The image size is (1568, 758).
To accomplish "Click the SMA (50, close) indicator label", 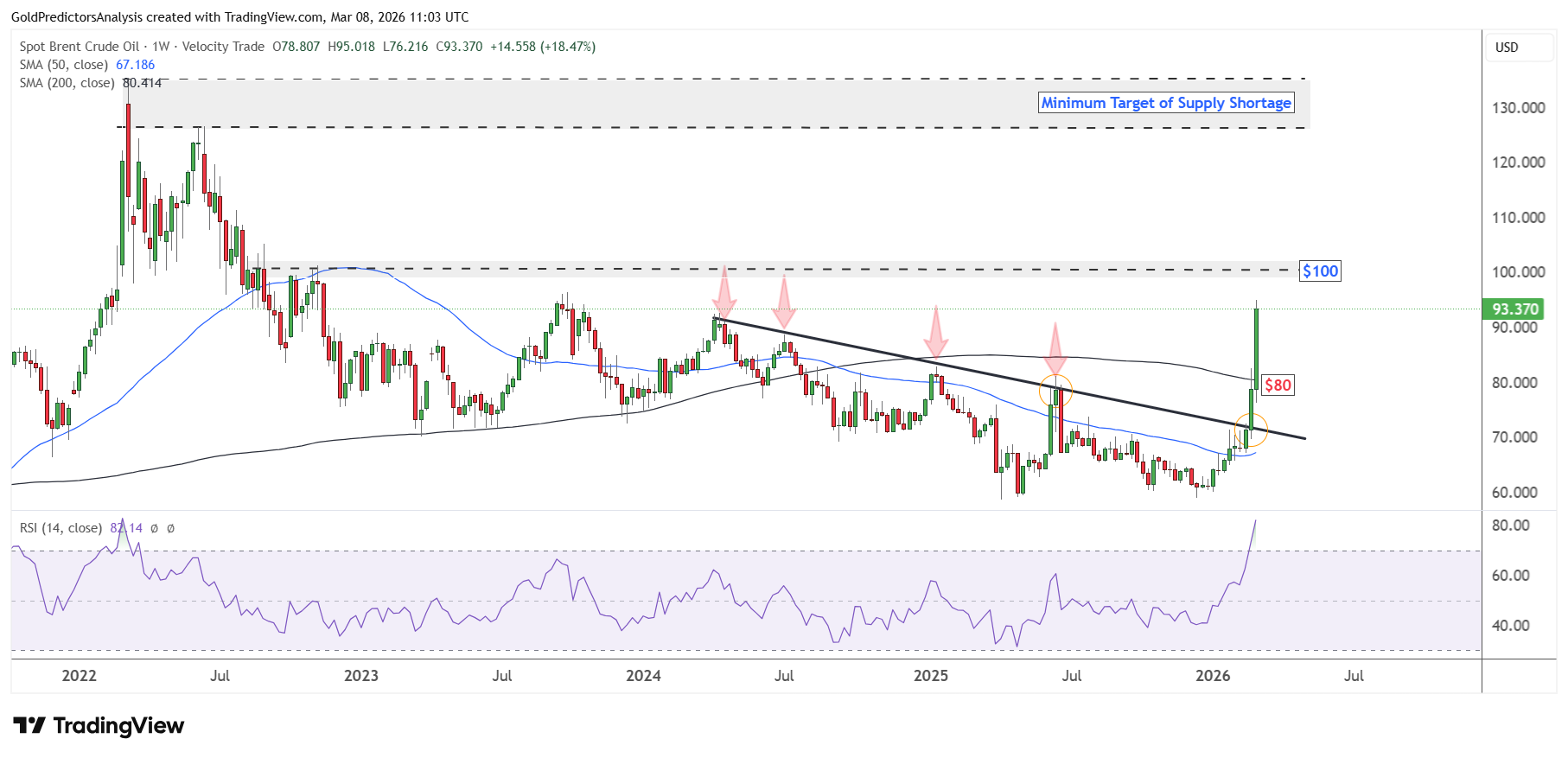I will (64, 65).
